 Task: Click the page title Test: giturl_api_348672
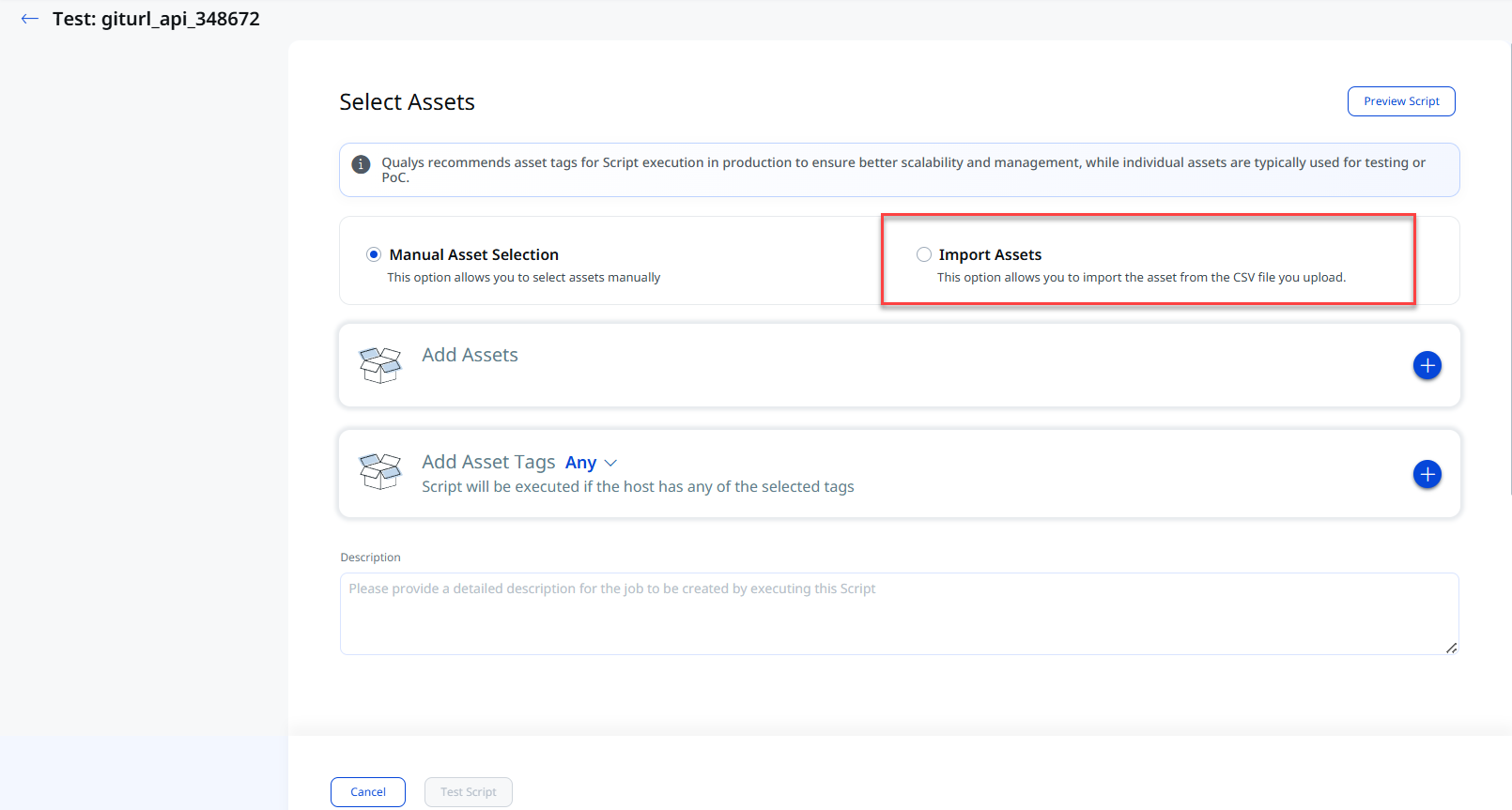click(x=156, y=19)
